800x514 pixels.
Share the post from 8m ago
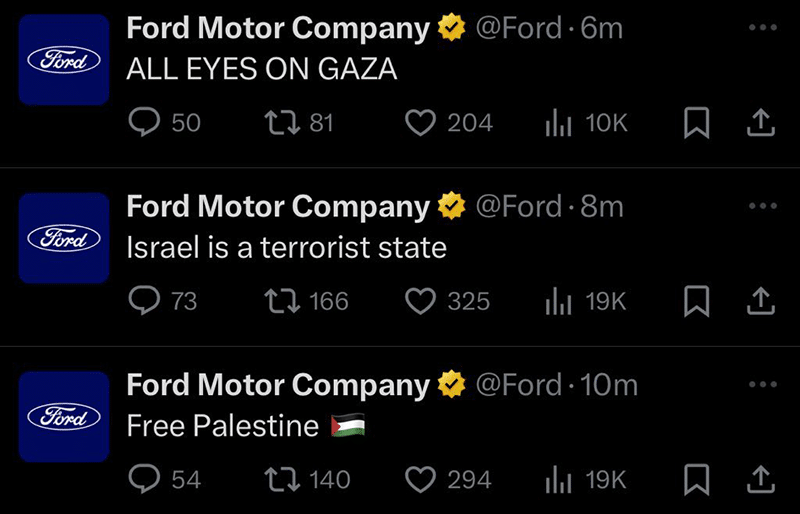click(761, 301)
